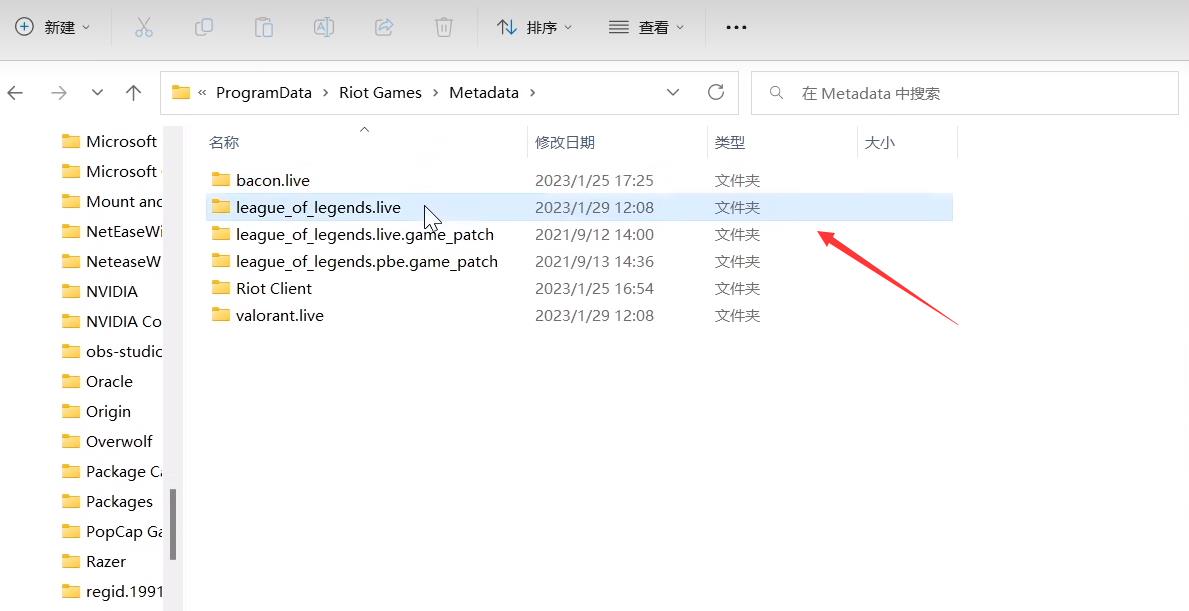This screenshot has height=611, width=1189.
Task: Click the Origin folder icon in sidebar
Action: tap(71, 411)
